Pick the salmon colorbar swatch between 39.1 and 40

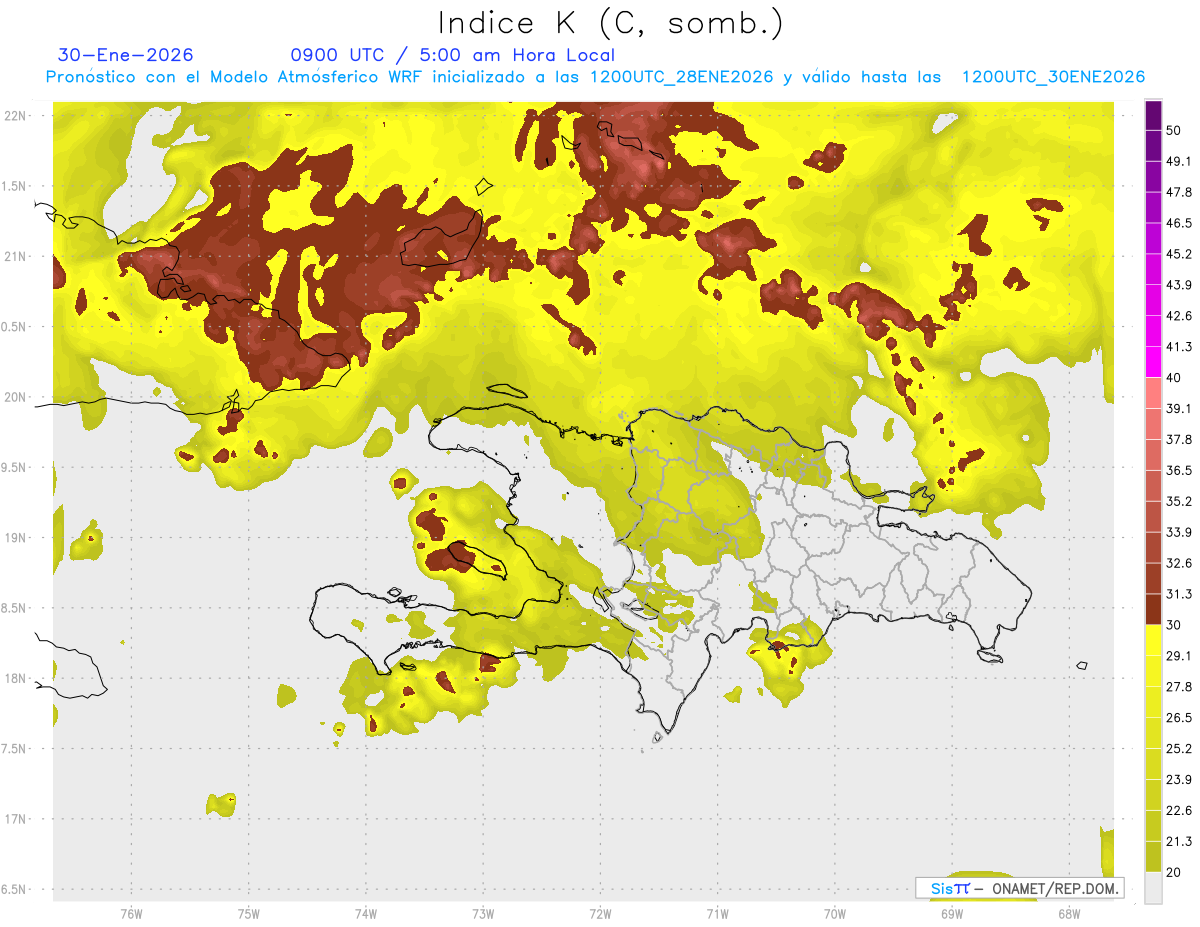click(x=1154, y=393)
